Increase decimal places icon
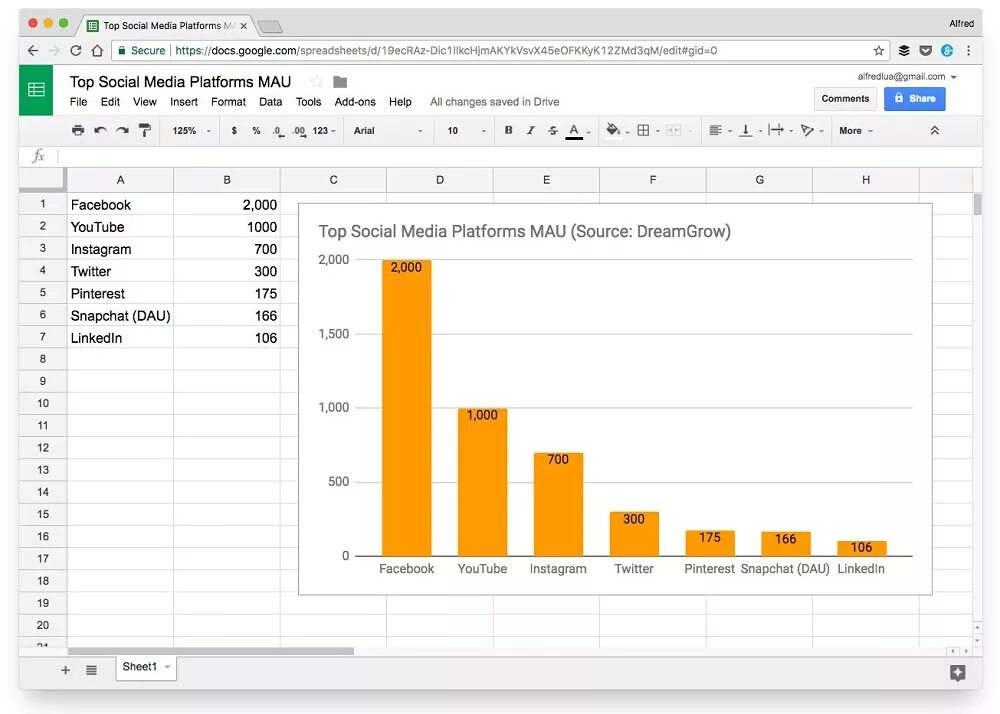Viewport: 1000px width, 714px height. click(x=298, y=131)
